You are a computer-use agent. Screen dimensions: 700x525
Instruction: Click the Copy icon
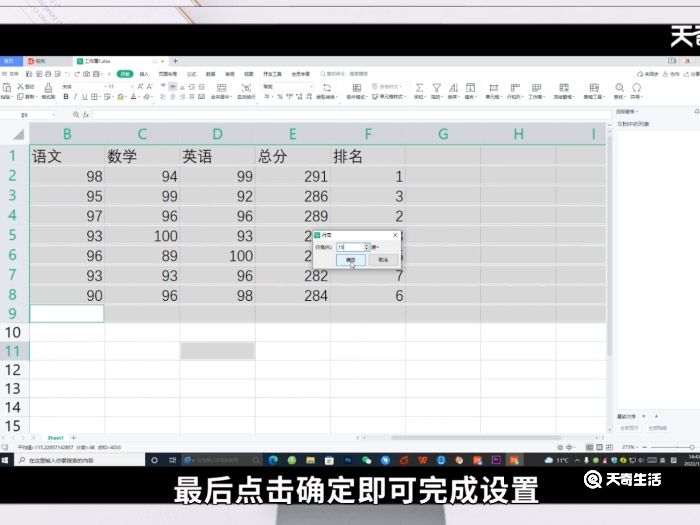20,96
